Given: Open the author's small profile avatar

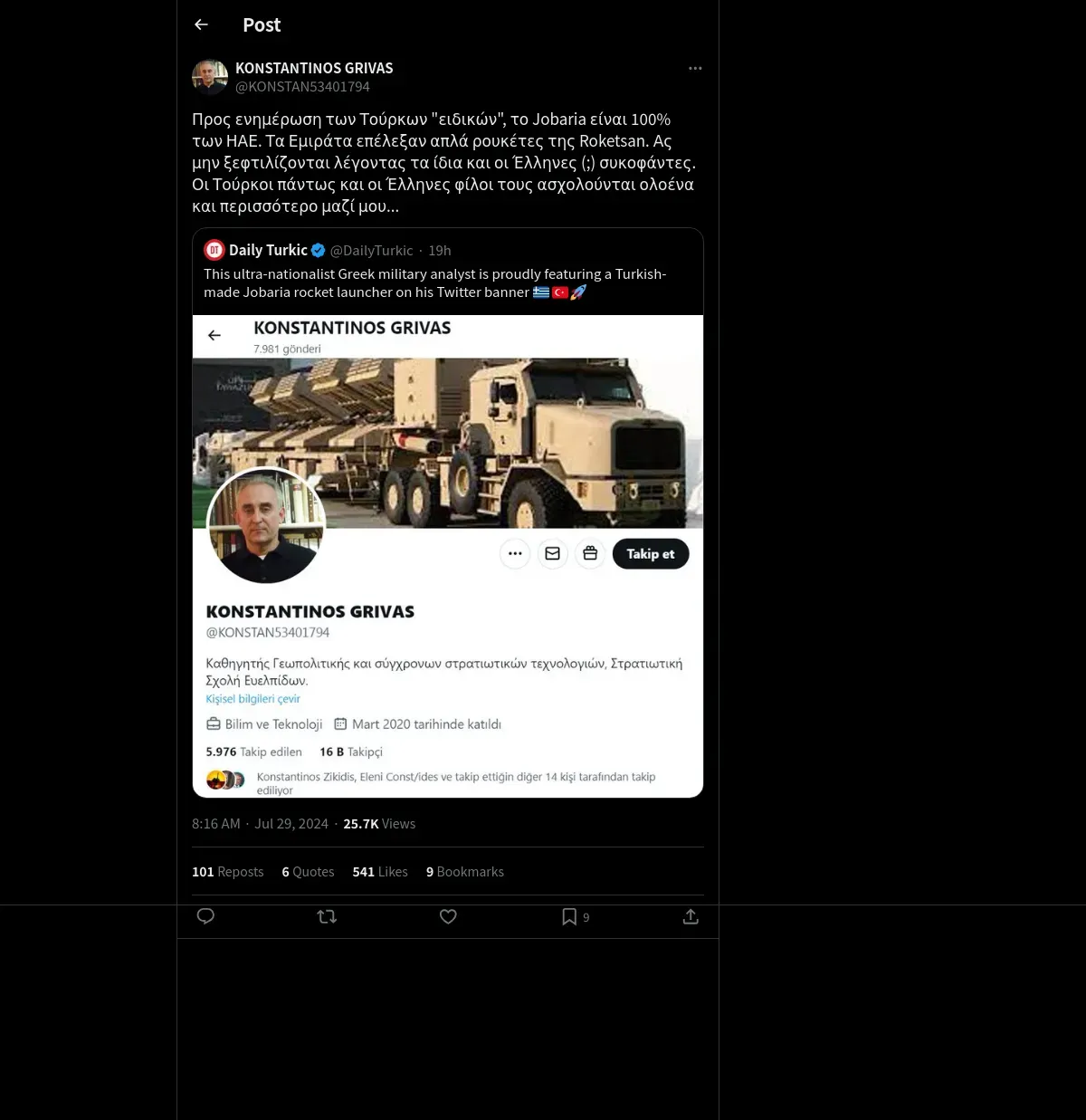Looking at the screenshot, I should [x=210, y=77].
